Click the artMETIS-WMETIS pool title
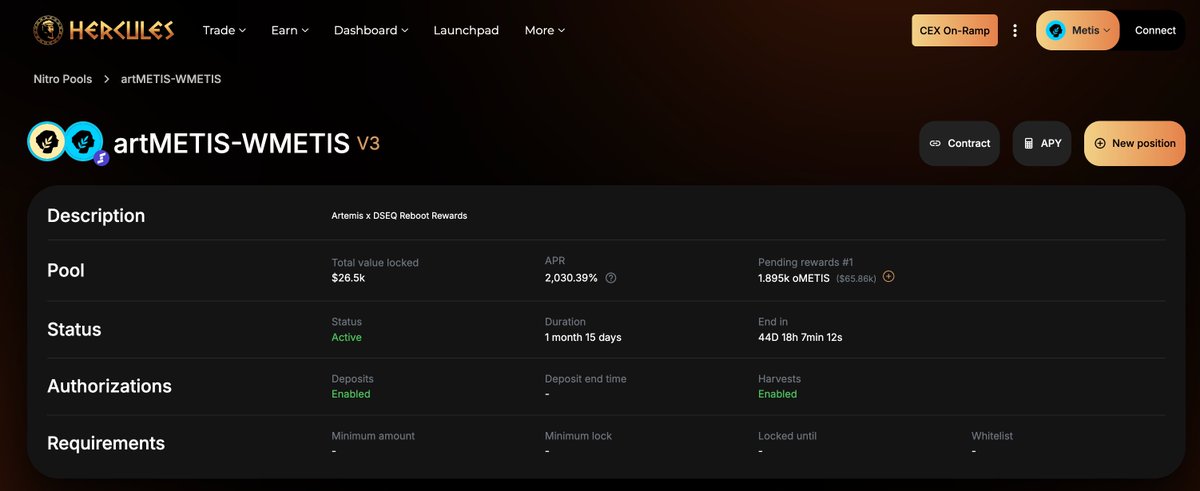Viewport: 1200px width, 491px height. 231,143
